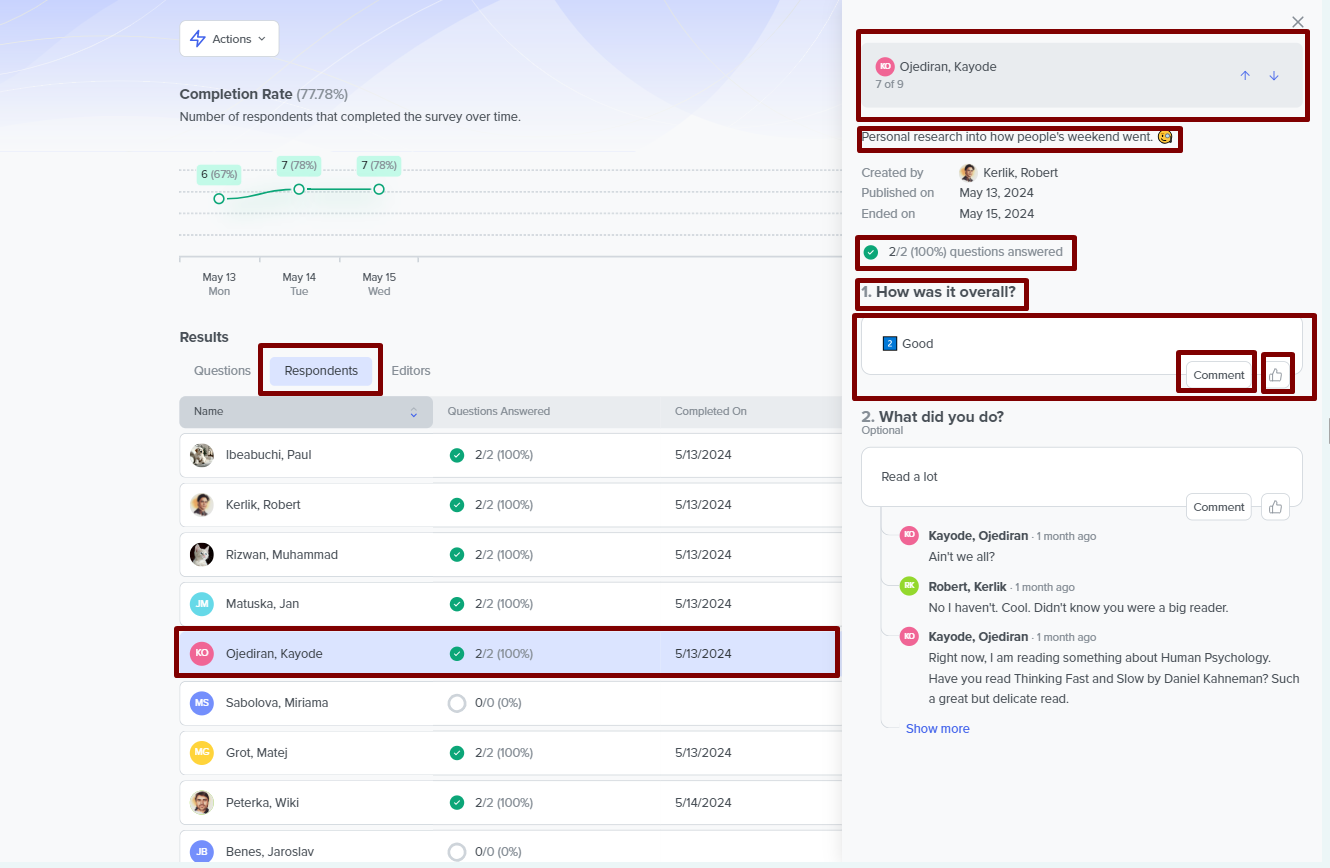Comment on the 'Good' answer
1330x868 pixels.
pyautogui.click(x=1218, y=375)
